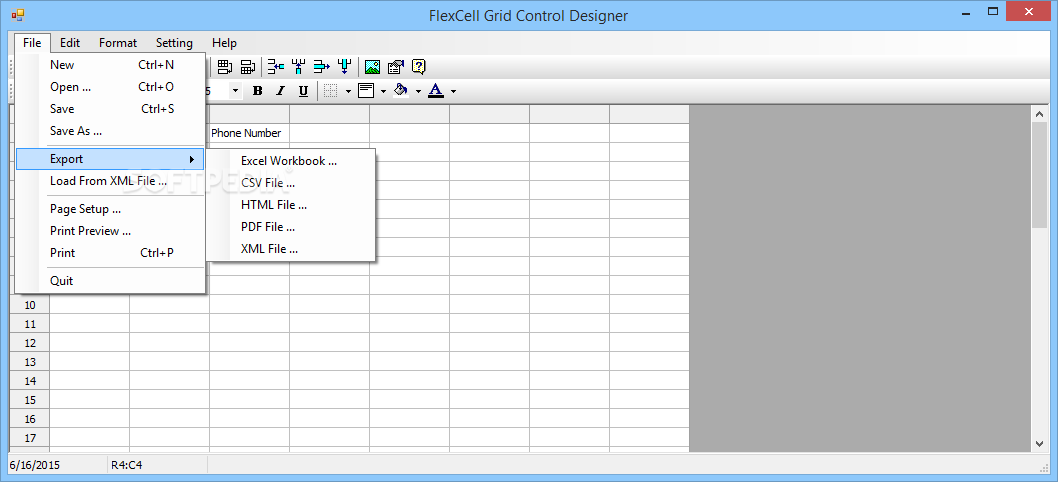Click the help question mark icon
Viewport: 1058px width, 482px height.
419,67
